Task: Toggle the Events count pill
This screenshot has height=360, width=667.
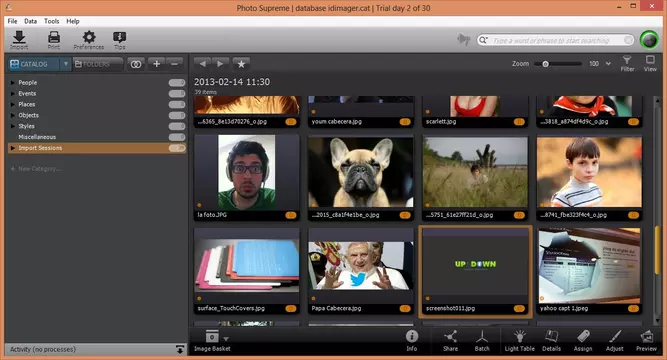Action: tap(177, 94)
